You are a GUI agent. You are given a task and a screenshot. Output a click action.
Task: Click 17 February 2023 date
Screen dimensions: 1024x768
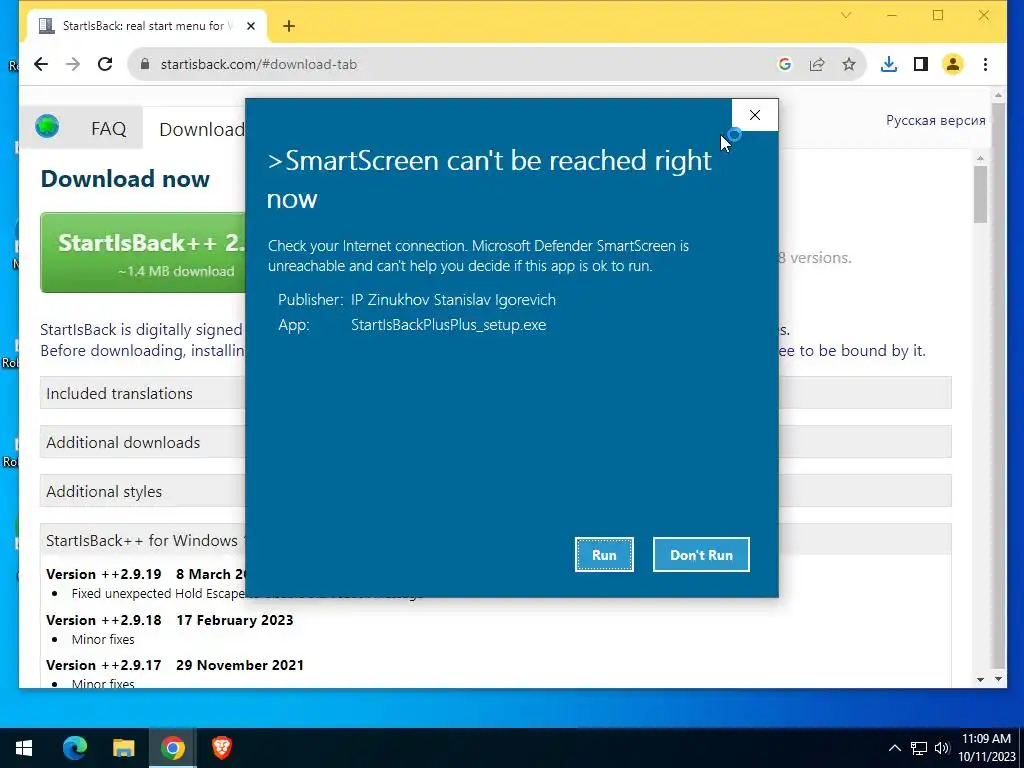[234, 620]
